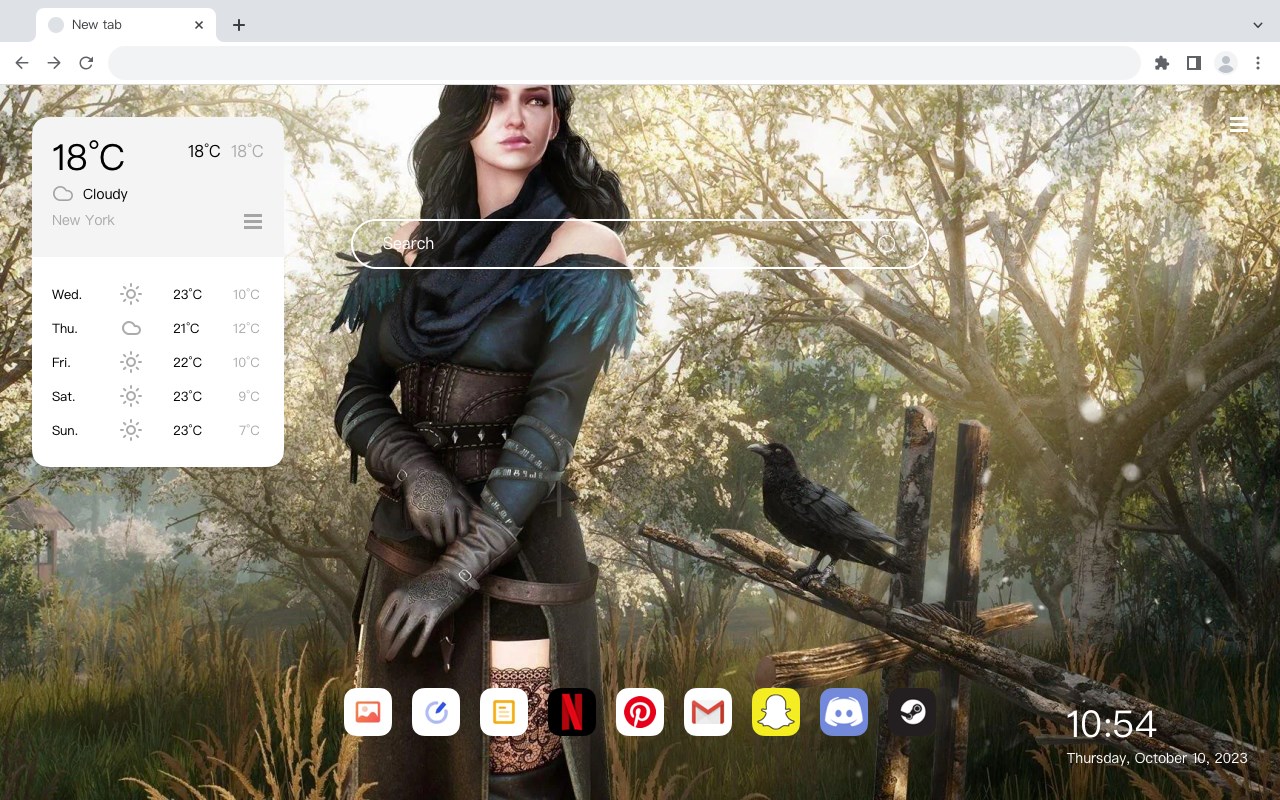Open the yellow notes shortcut icon
The width and height of the screenshot is (1280, 800).
pos(504,712)
